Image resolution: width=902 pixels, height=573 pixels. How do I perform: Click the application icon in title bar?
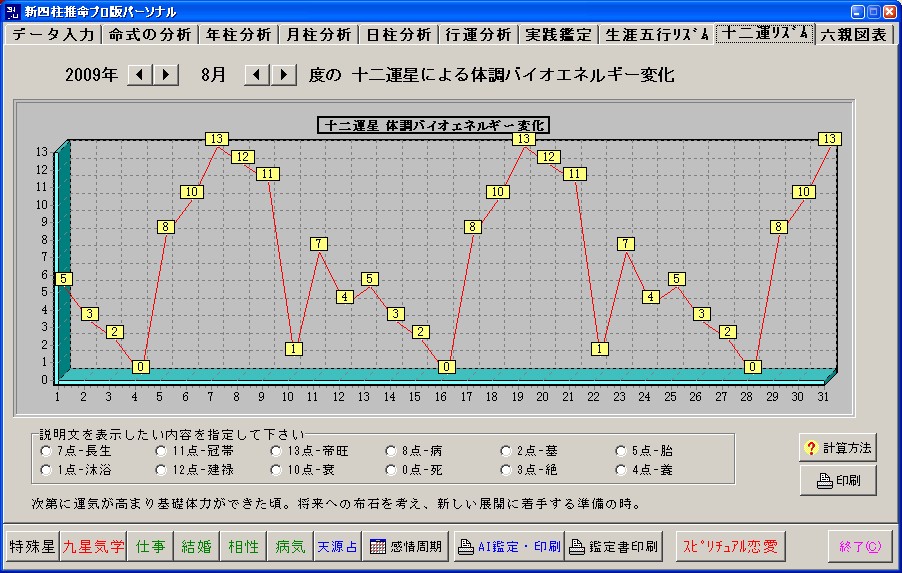(12, 12)
